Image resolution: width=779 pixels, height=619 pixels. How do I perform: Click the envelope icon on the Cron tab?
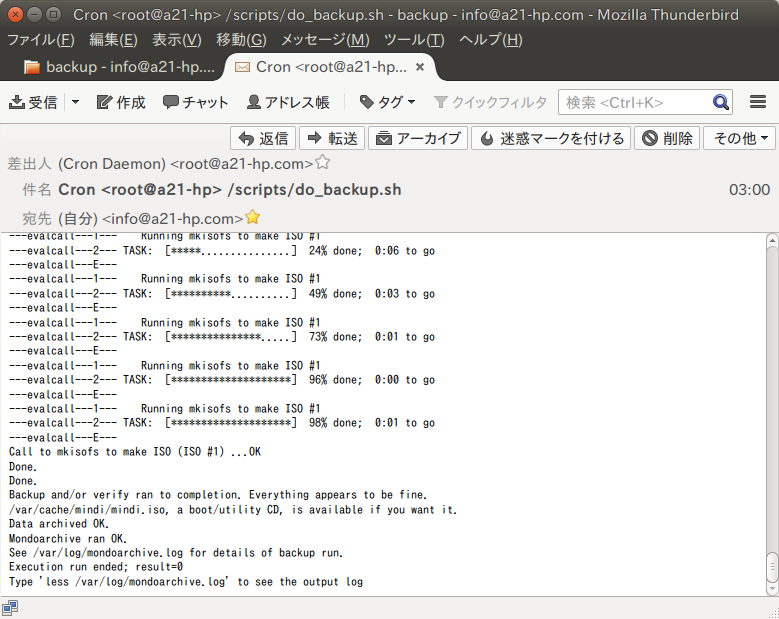pyautogui.click(x=242, y=67)
